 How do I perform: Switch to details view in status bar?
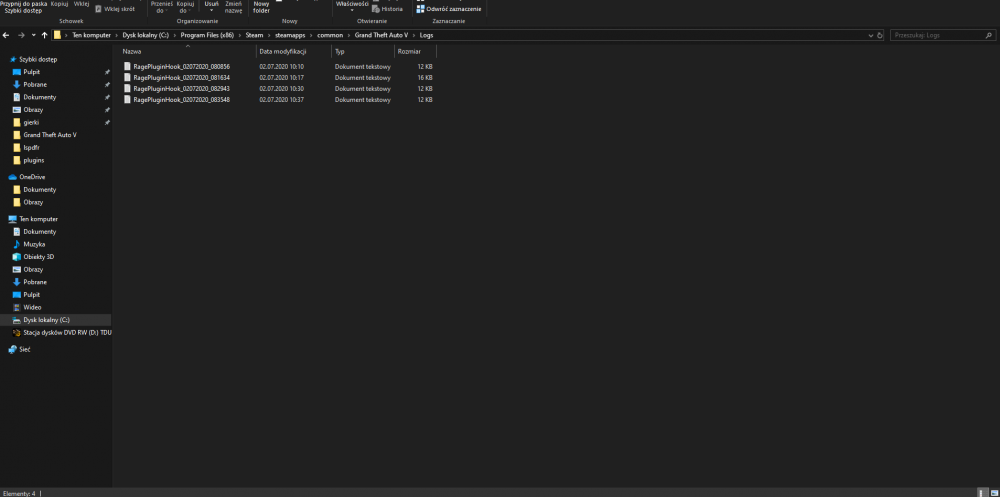(981, 493)
